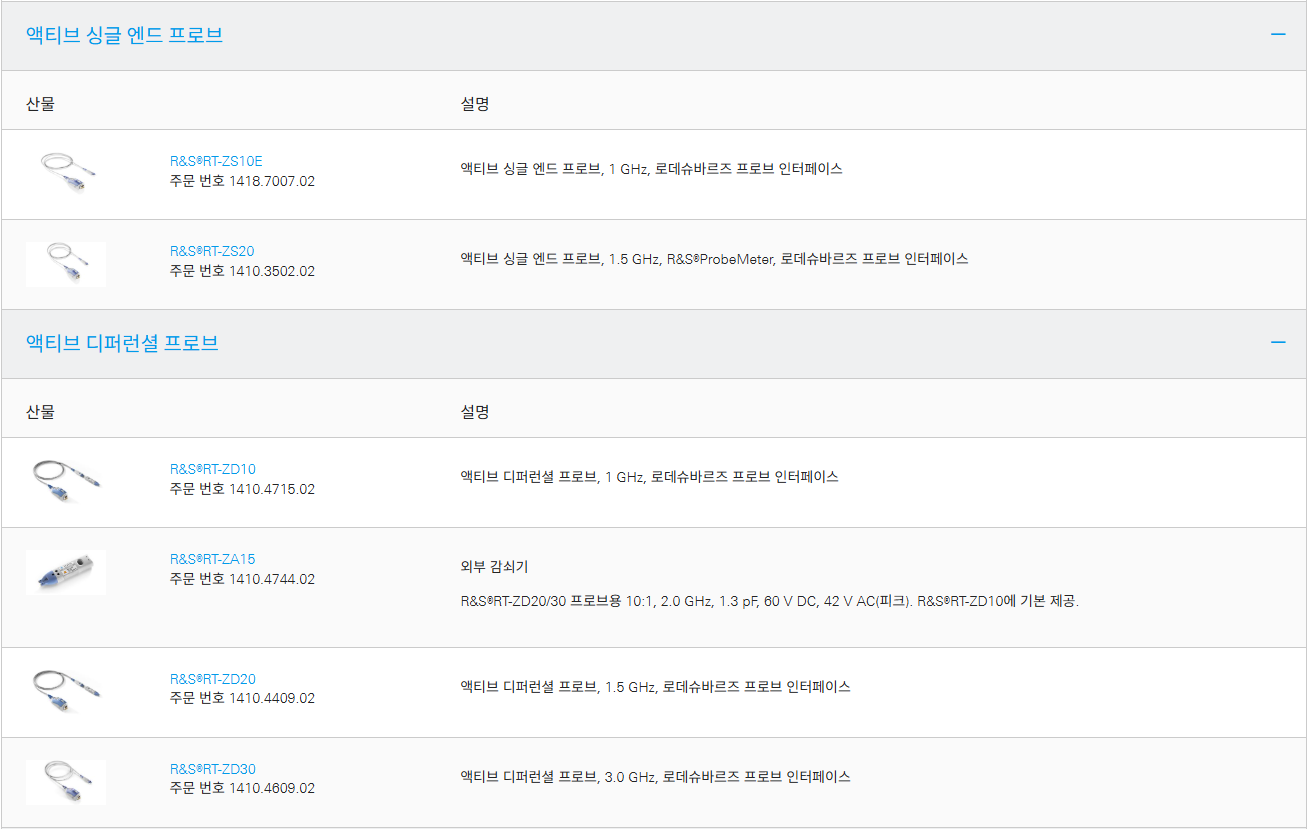
Task: Click the RT-ZS10E probe thumbnail image
Action: pyautogui.click(x=66, y=172)
